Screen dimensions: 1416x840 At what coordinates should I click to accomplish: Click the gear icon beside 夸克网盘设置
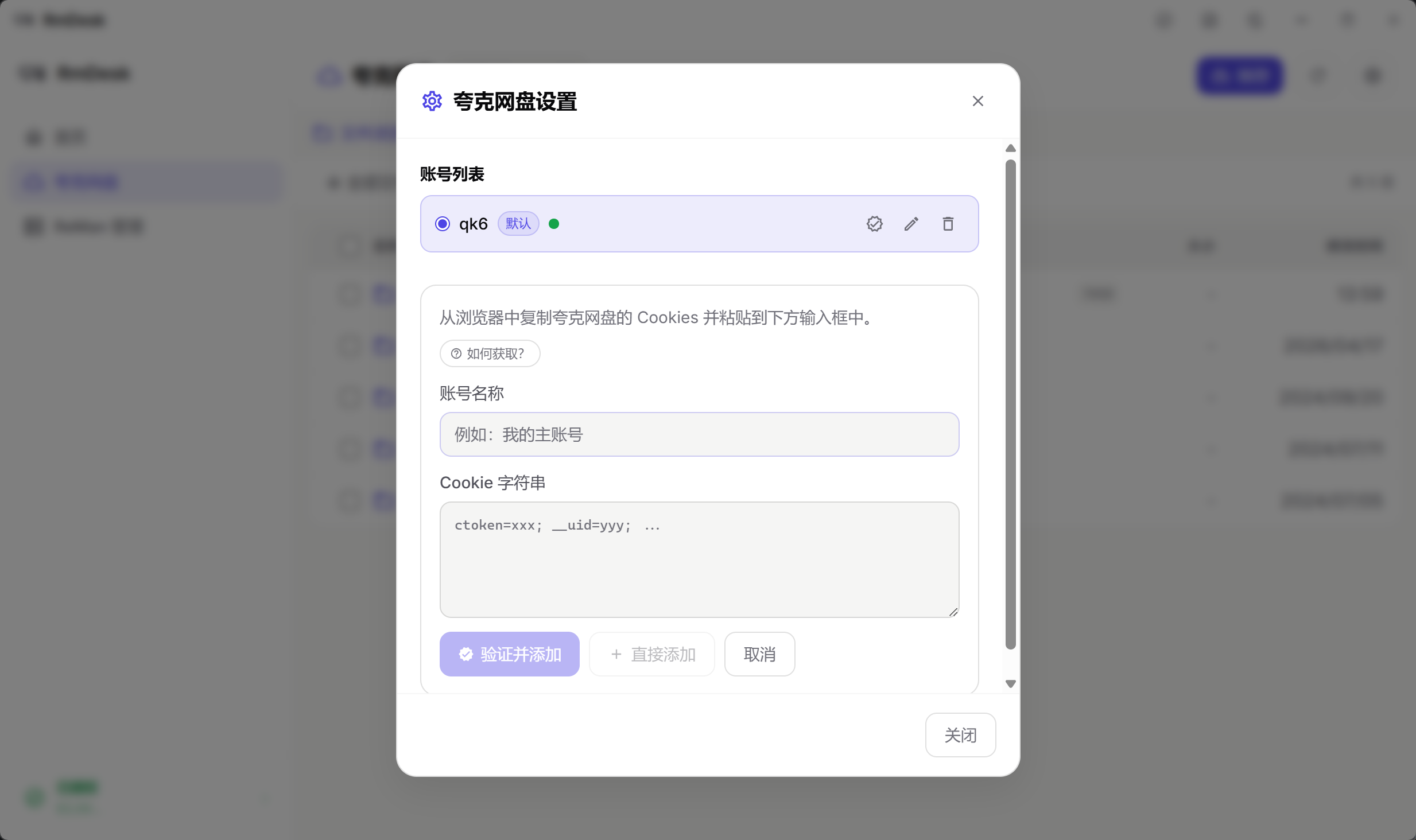432,102
